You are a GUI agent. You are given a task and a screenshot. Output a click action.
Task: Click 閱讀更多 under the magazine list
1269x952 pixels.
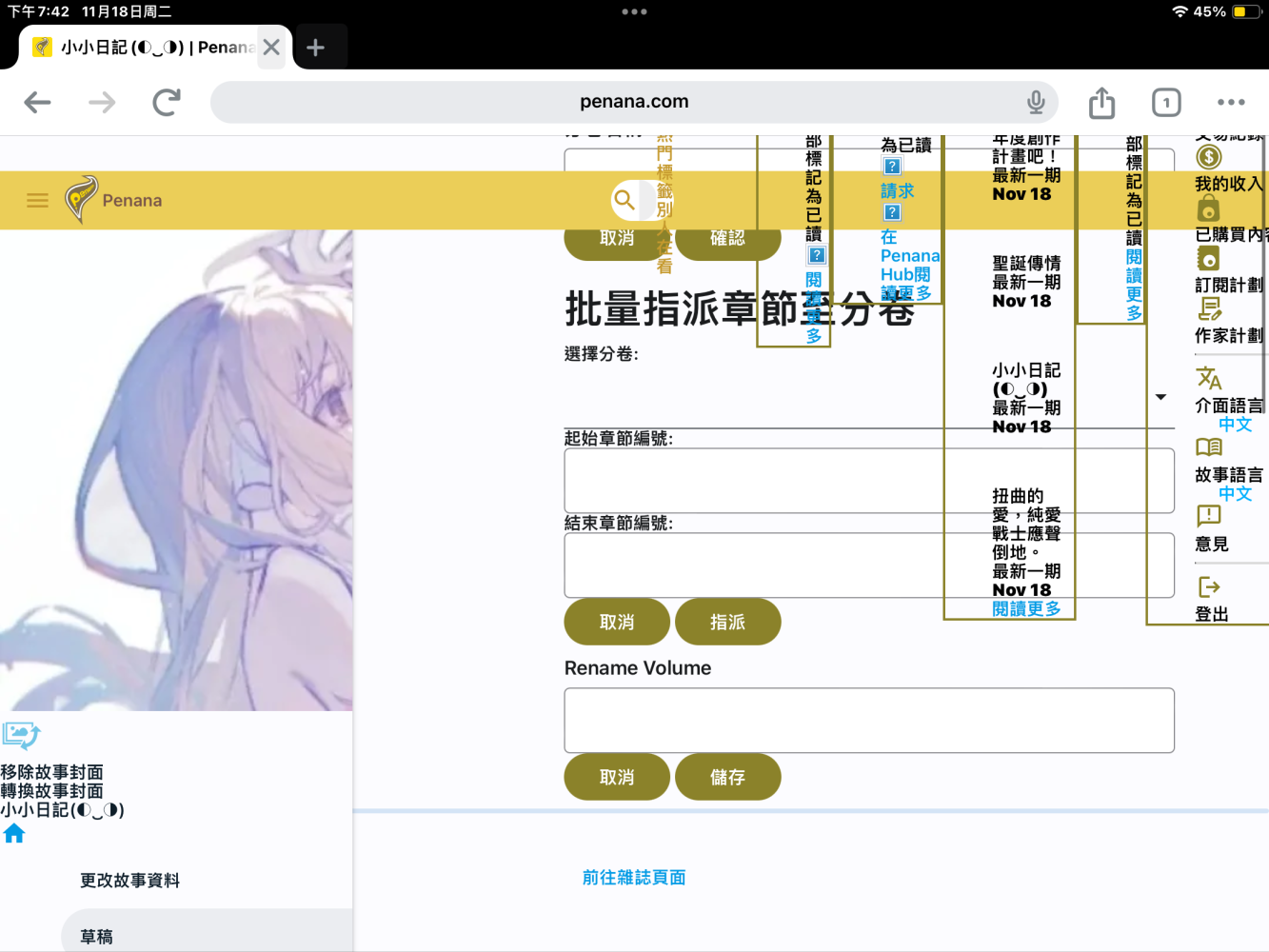pyautogui.click(x=1026, y=608)
